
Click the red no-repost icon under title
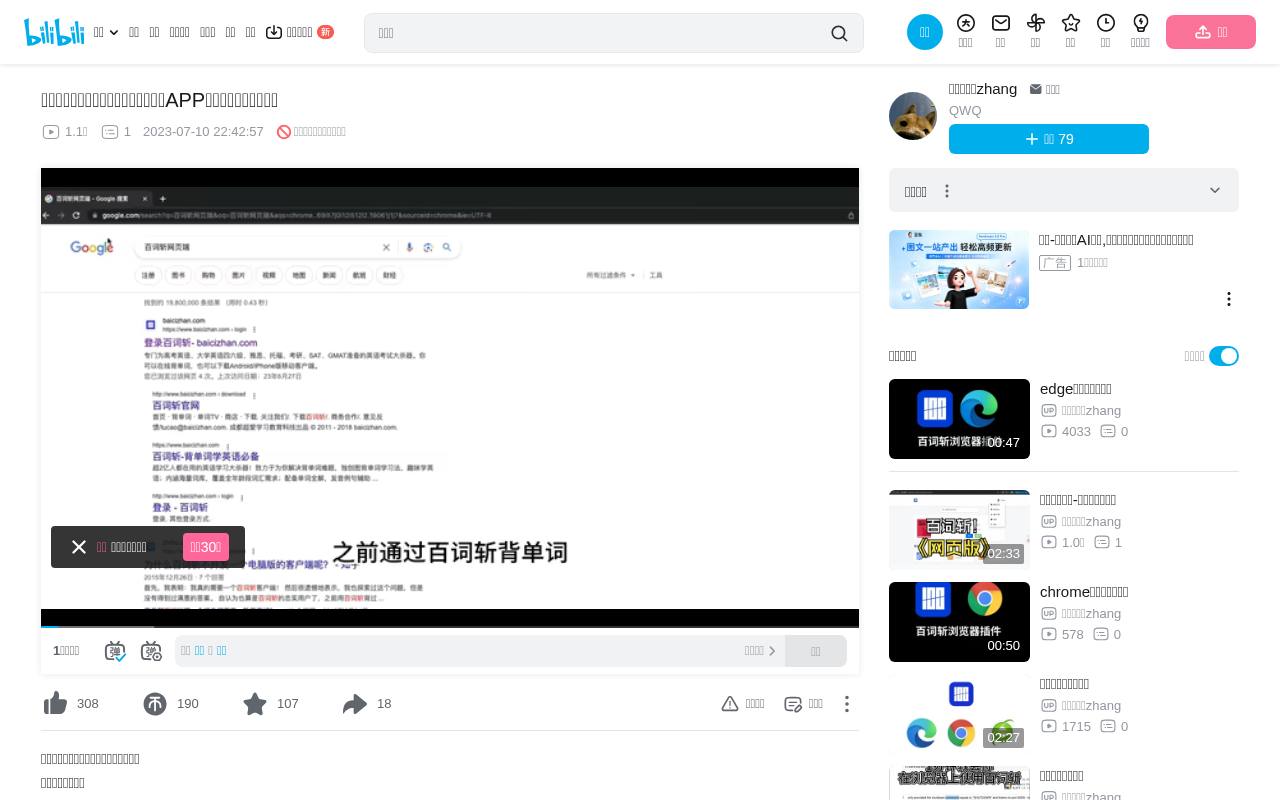click(284, 132)
